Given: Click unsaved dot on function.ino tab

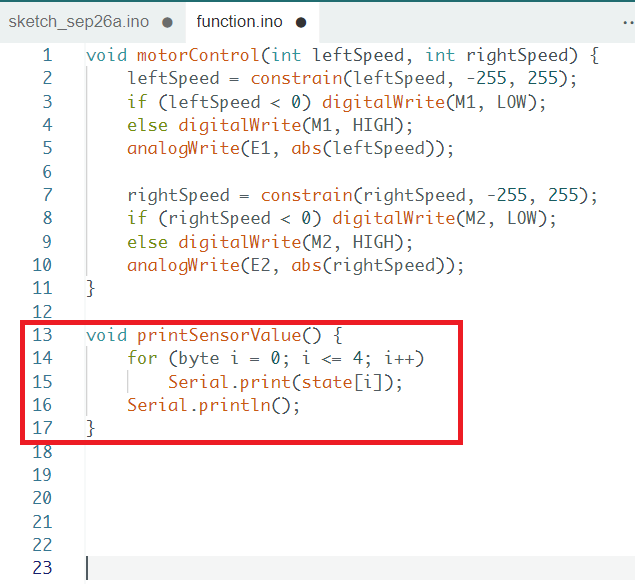Looking at the screenshot, I should click(301, 22).
